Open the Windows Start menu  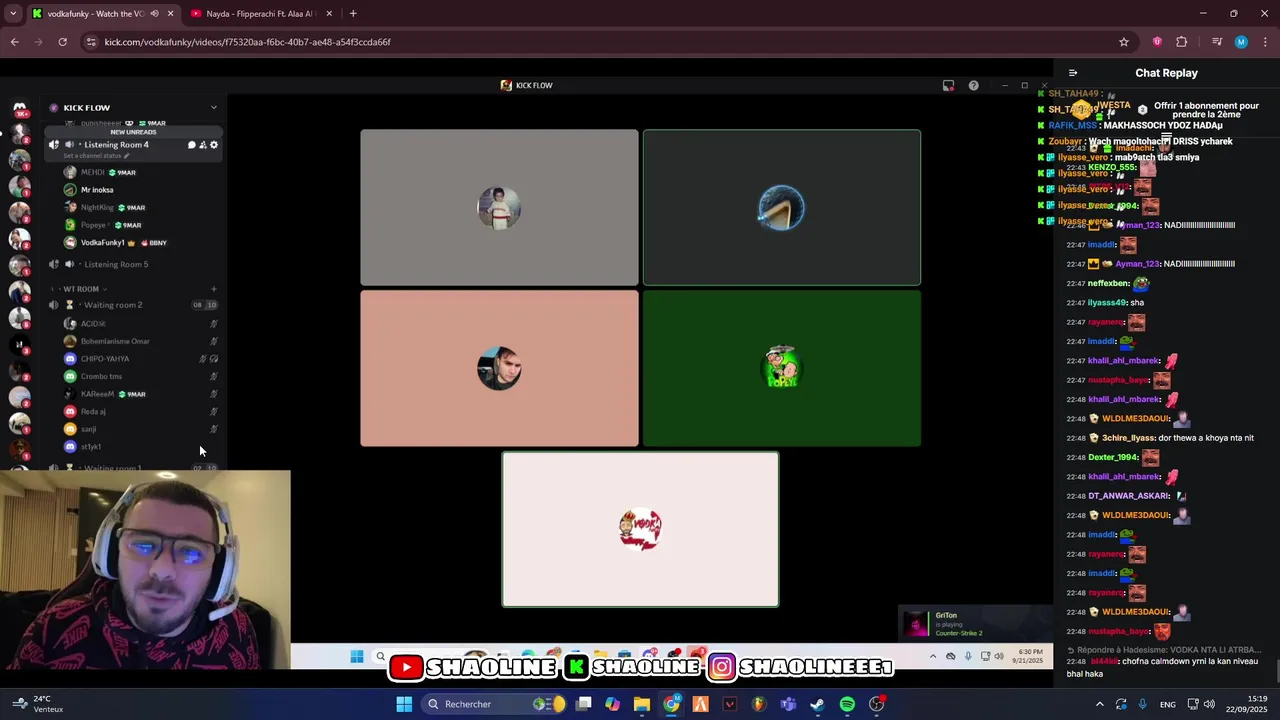point(404,704)
